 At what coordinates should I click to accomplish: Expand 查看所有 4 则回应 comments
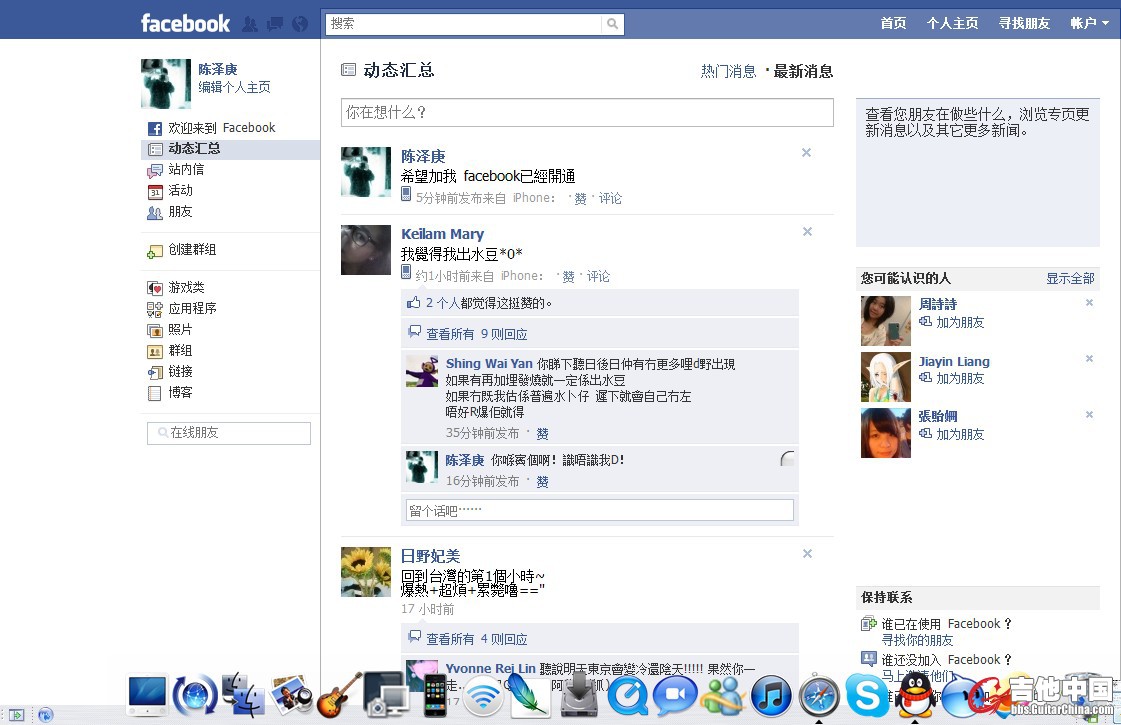[x=468, y=638]
